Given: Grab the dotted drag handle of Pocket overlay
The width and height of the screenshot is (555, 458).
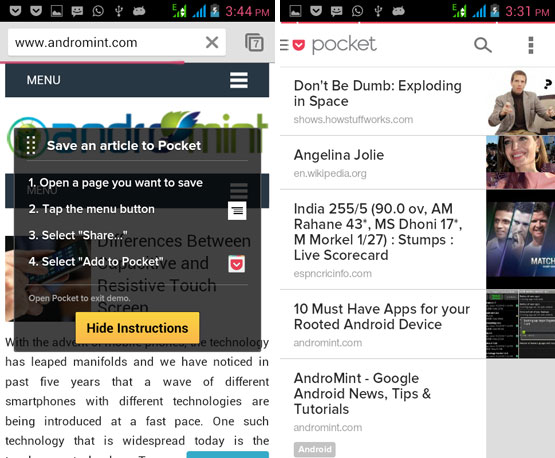Looking at the screenshot, I should pyautogui.click(x=31, y=145).
